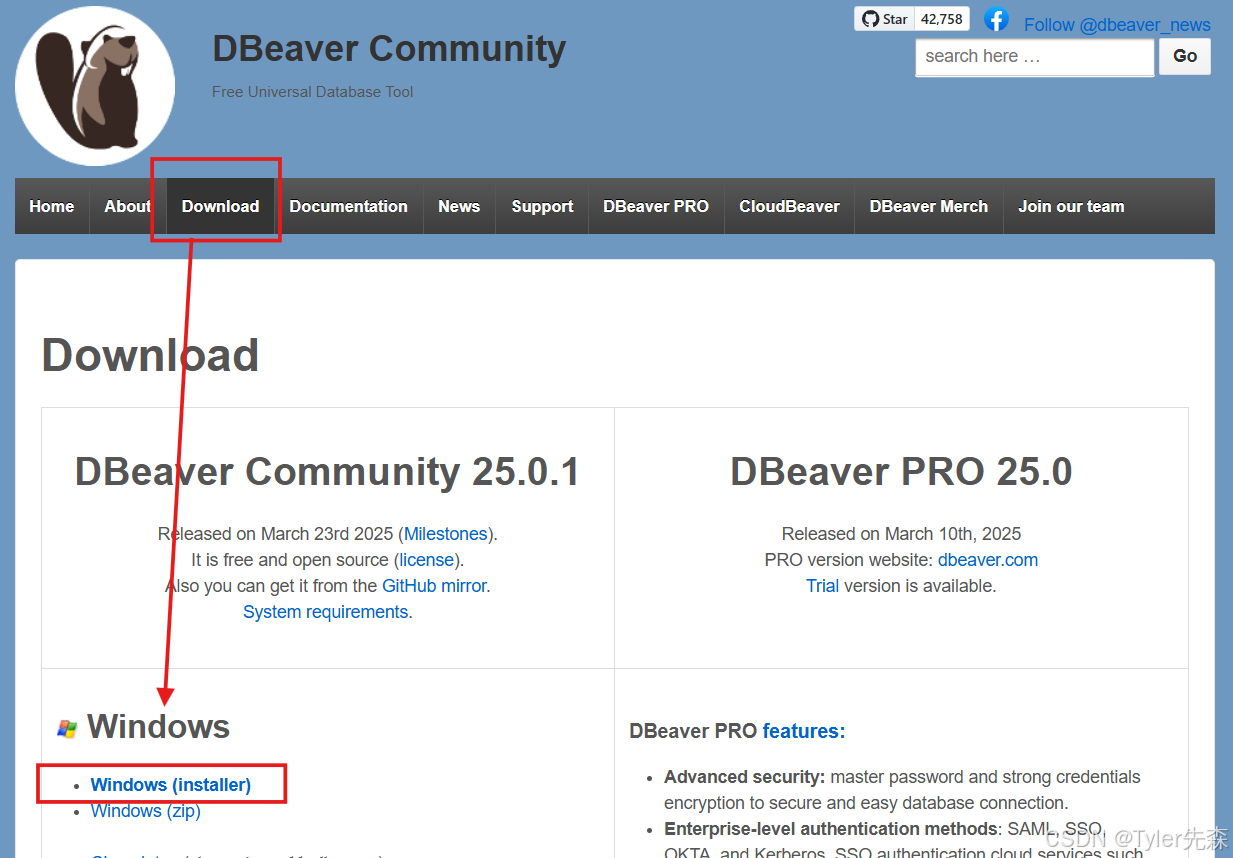Open the News menu item
This screenshot has height=858, width=1233.
pos(459,206)
